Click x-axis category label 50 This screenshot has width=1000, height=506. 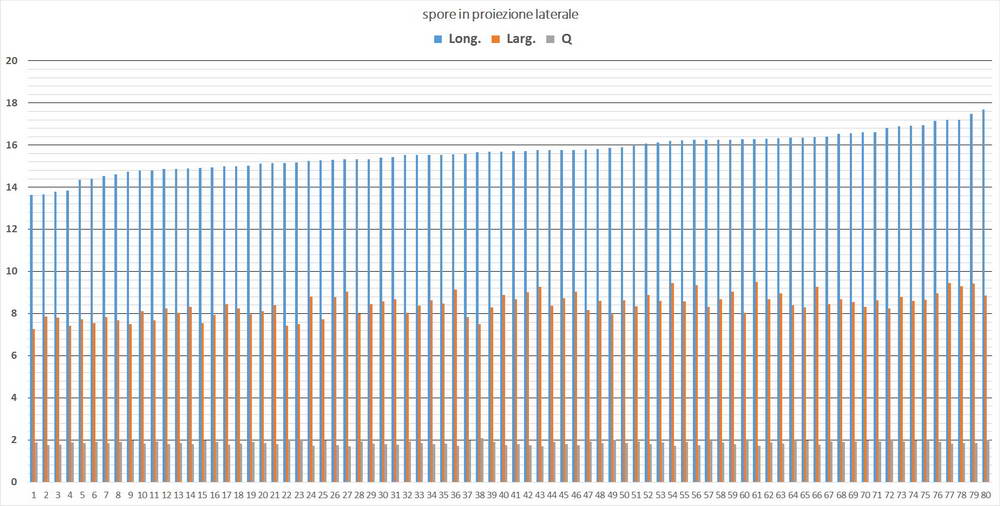pos(624,495)
